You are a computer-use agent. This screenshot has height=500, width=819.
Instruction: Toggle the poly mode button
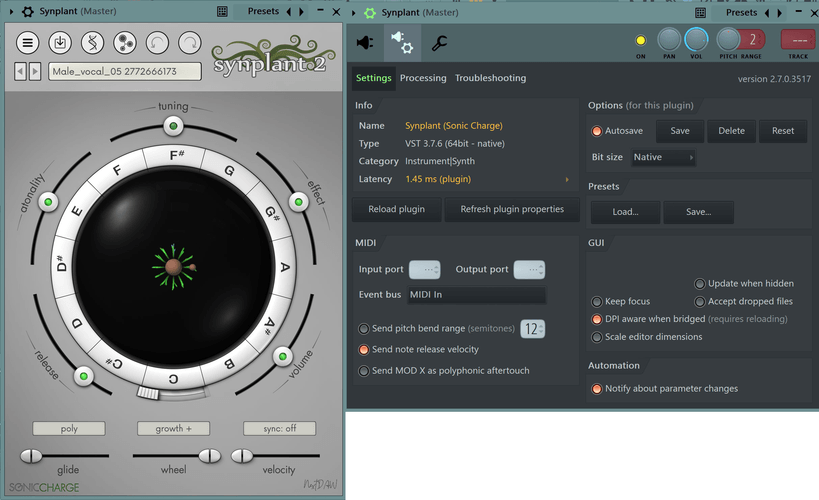[69, 428]
